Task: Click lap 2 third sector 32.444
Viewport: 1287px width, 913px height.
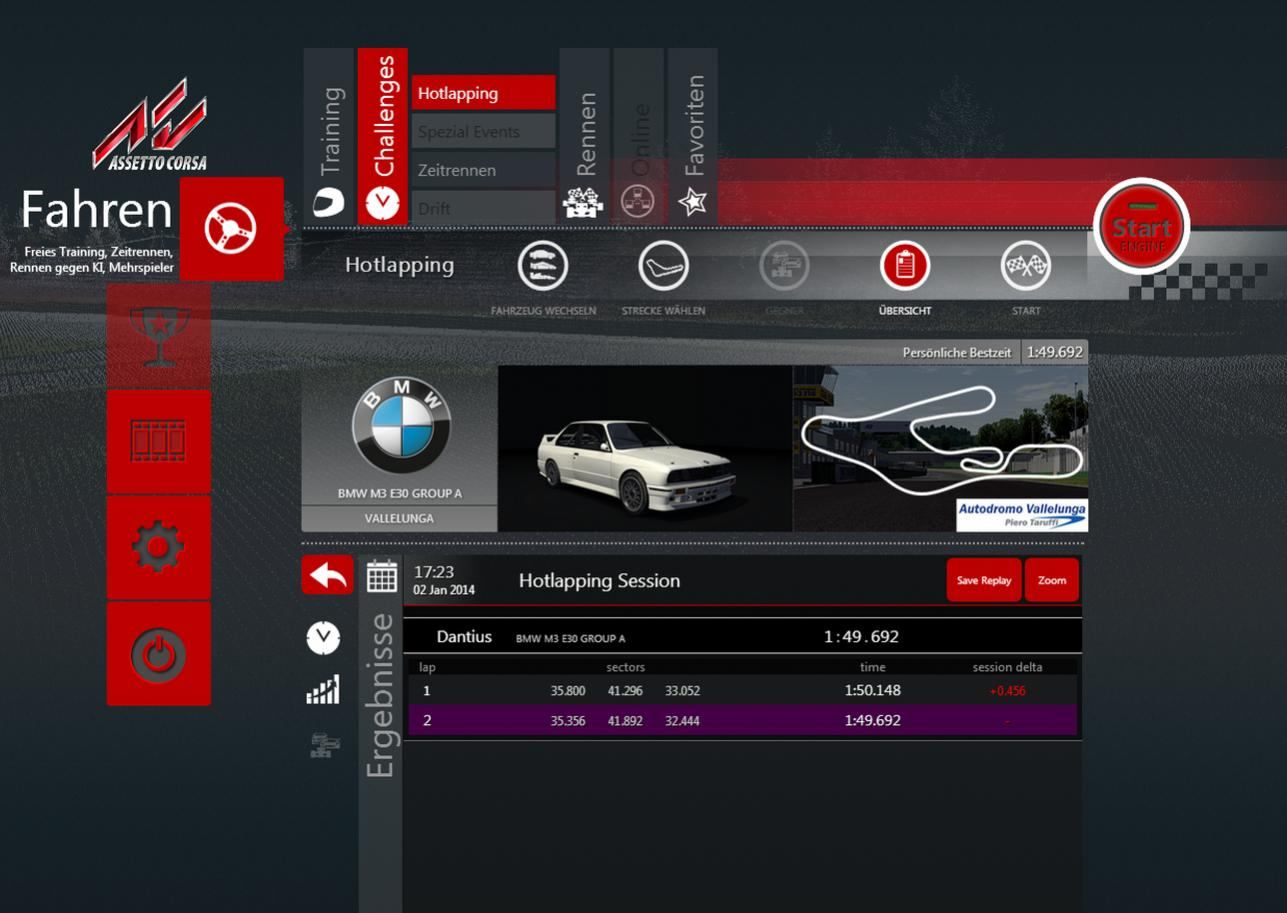Action: pos(682,721)
